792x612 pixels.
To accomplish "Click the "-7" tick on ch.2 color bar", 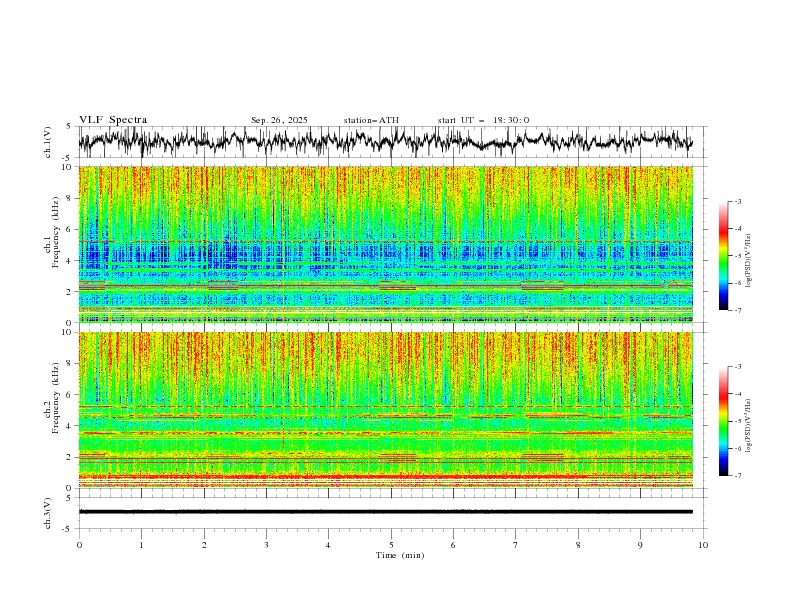I will [738, 475].
